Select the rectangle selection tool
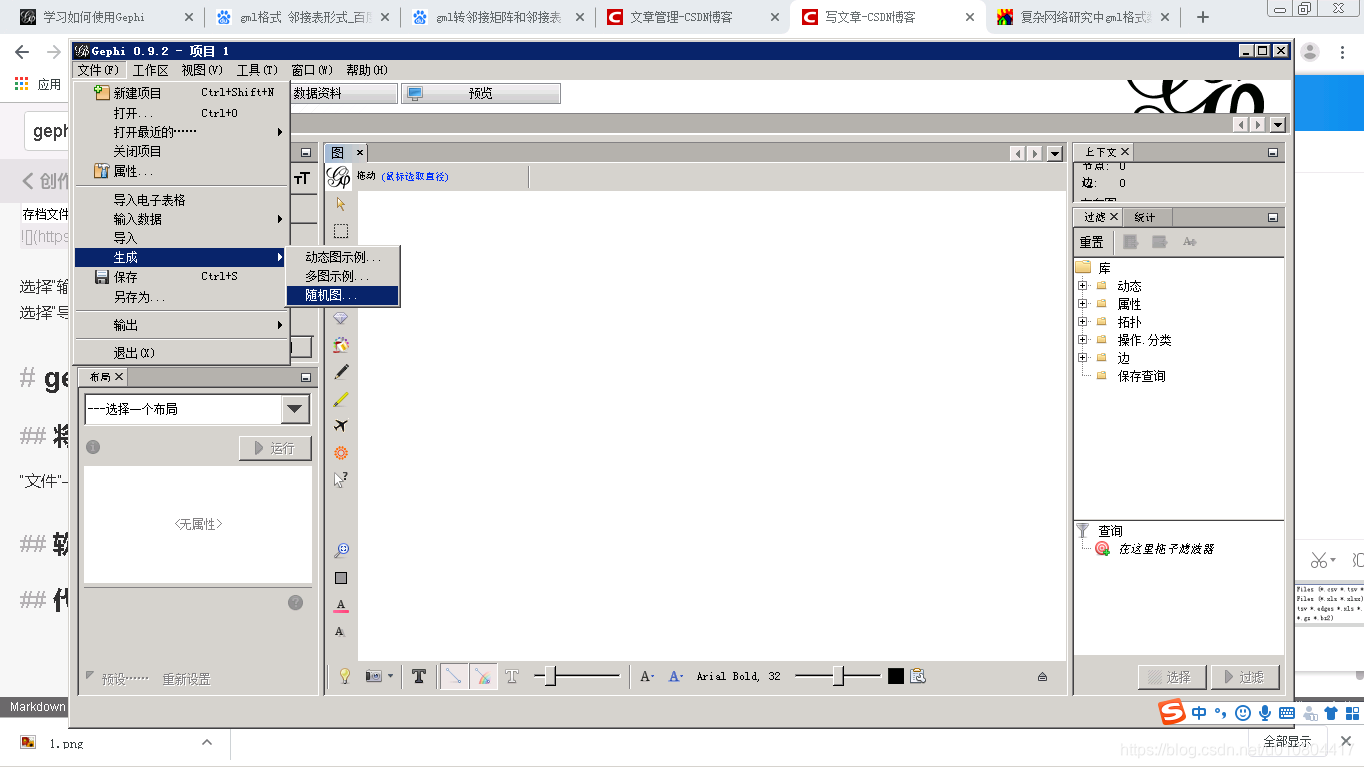1364x768 pixels. [x=341, y=231]
